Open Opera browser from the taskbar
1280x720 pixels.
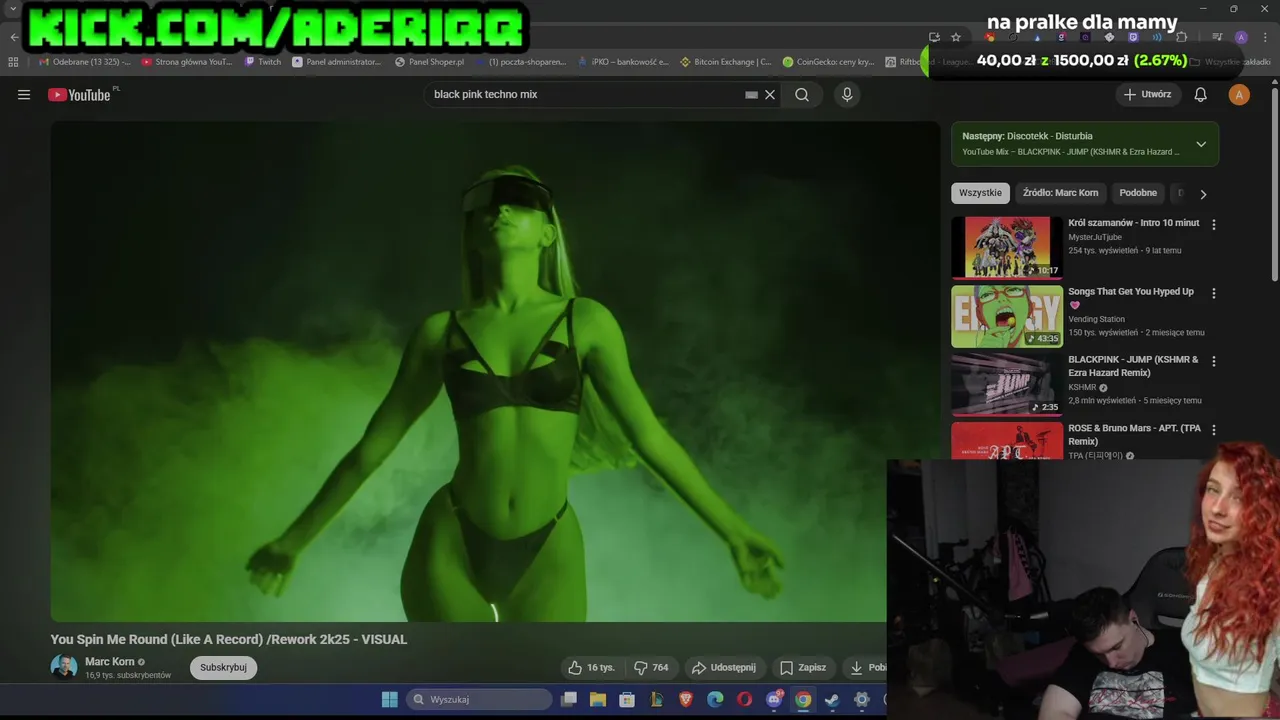pyautogui.click(x=744, y=700)
